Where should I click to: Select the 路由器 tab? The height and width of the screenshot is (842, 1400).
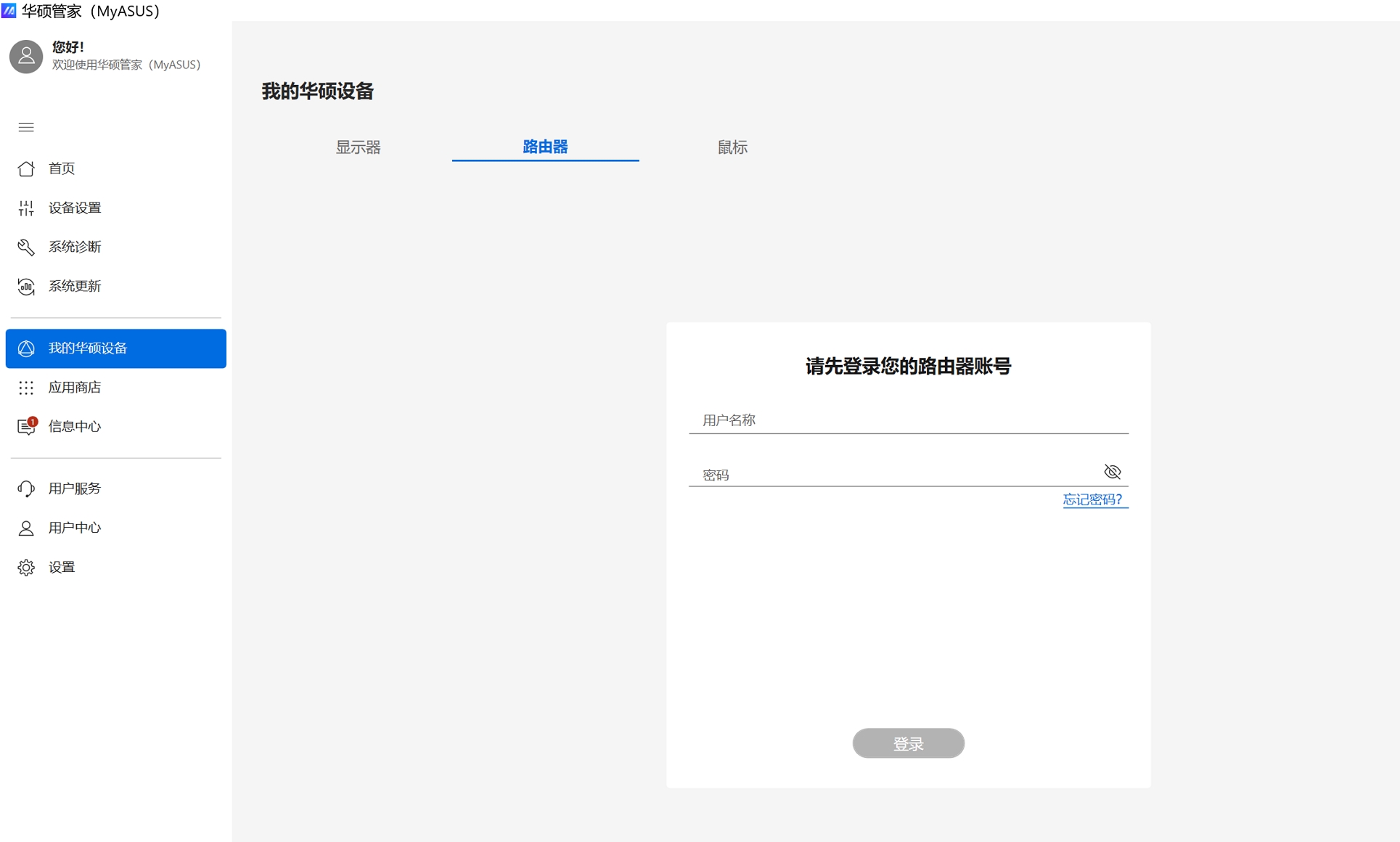(x=545, y=147)
